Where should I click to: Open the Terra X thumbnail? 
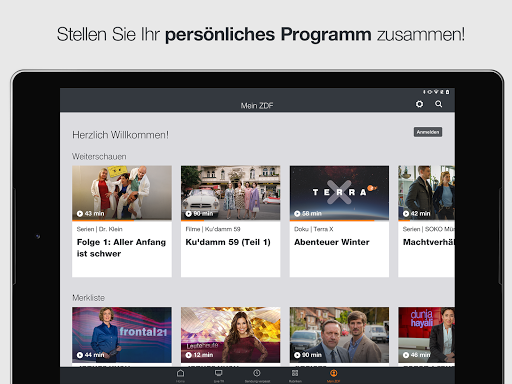click(339, 193)
